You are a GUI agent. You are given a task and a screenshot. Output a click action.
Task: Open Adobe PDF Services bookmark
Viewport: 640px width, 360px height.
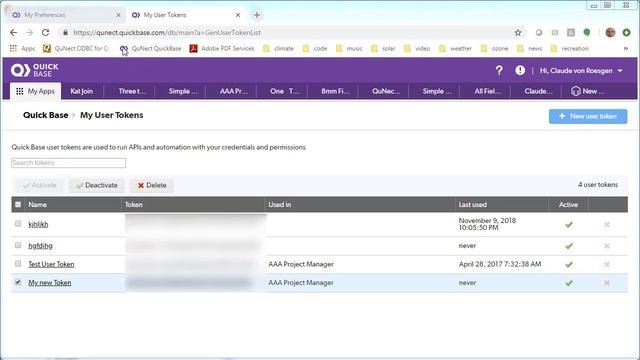point(222,48)
